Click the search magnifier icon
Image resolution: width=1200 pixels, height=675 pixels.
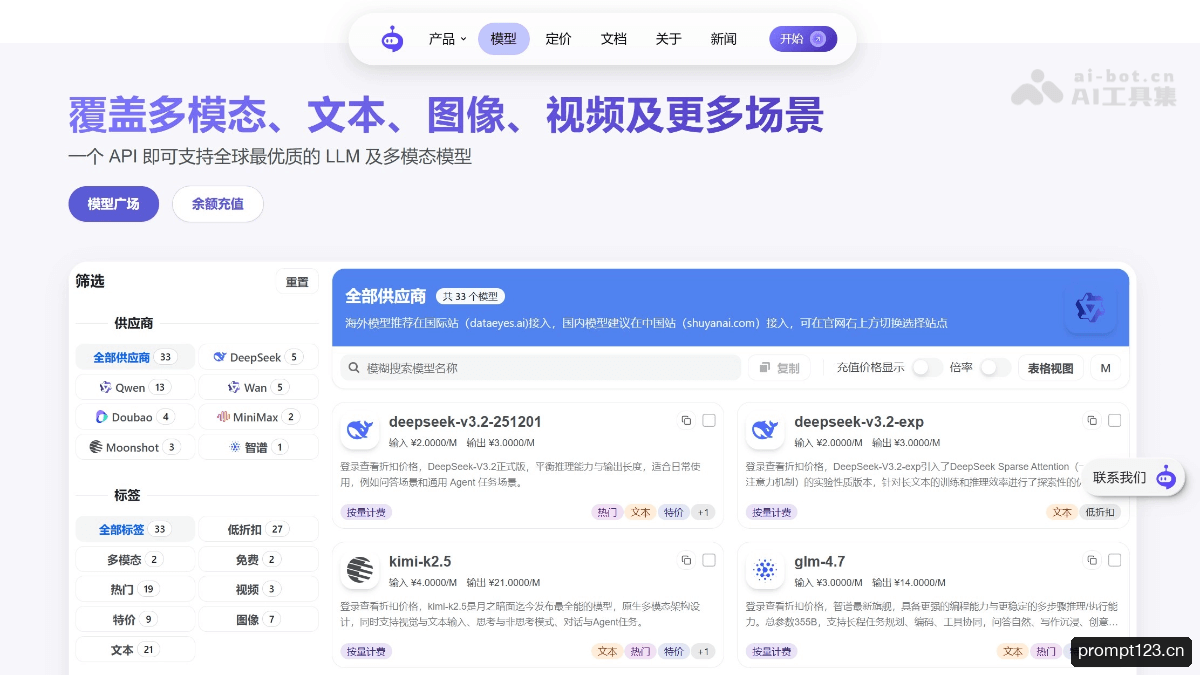tap(354, 368)
